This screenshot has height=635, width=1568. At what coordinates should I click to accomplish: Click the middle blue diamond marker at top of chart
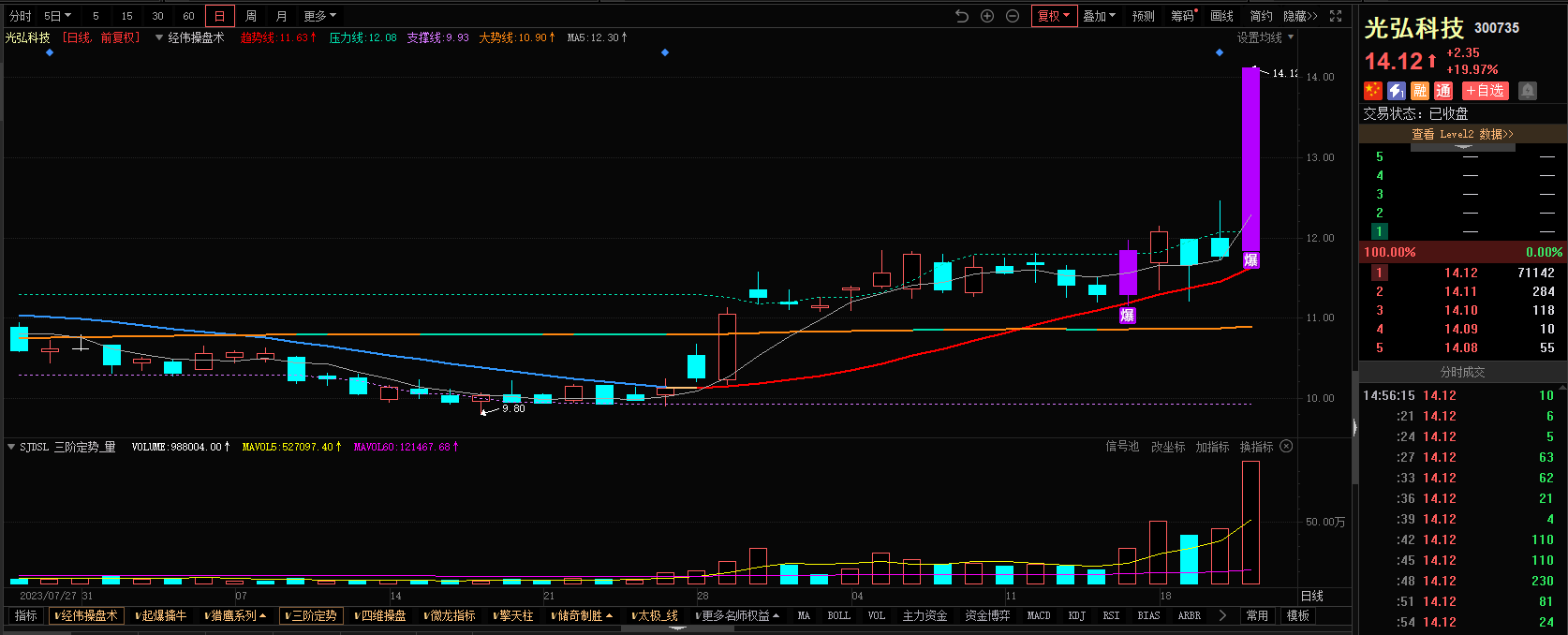665,52
